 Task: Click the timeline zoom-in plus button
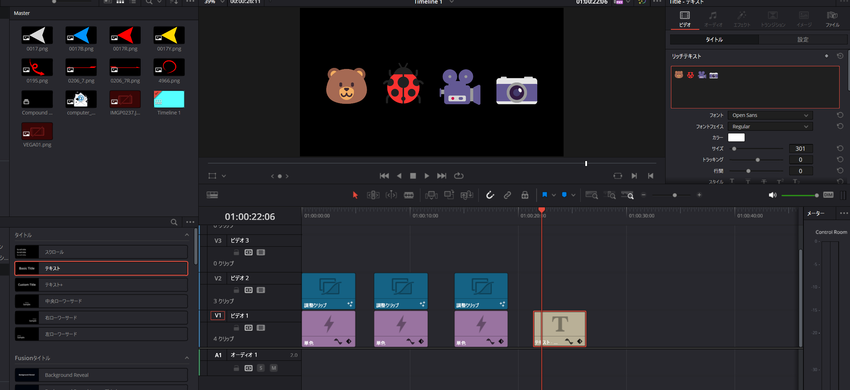(x=699, y=195)
